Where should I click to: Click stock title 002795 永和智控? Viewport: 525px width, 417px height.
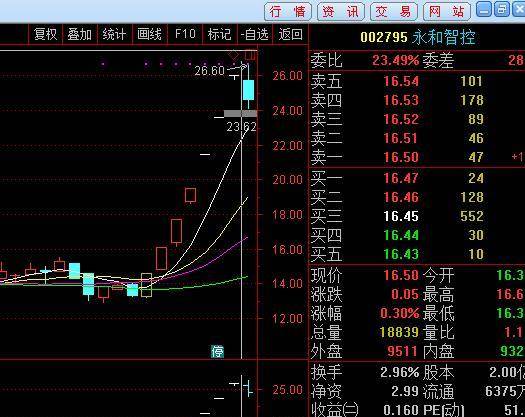click(x=418, y=37)
